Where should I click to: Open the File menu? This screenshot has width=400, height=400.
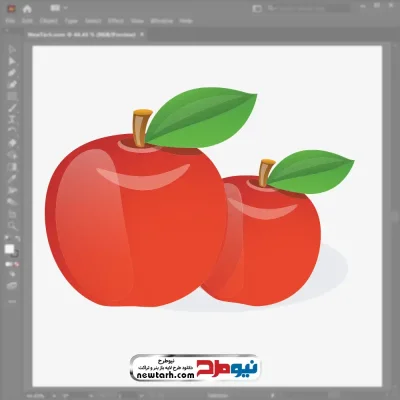tap(10, 21)
